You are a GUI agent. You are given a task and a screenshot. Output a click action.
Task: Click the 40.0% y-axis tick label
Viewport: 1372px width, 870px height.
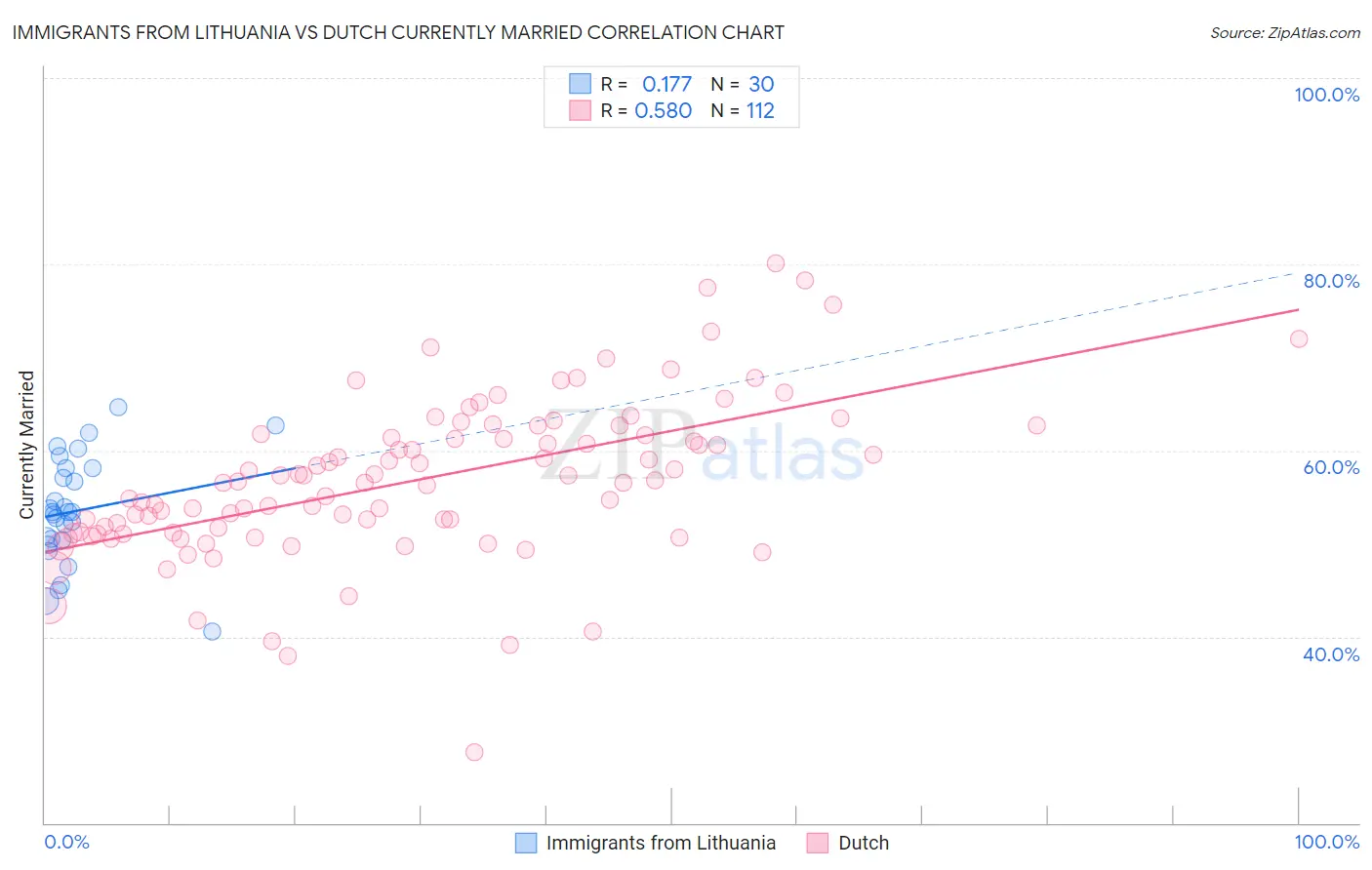[x=1331, y=654]
